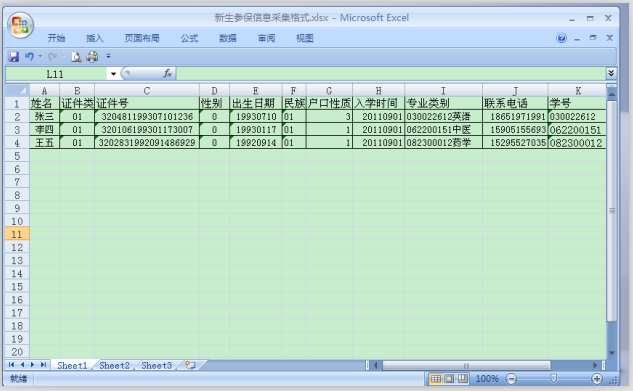
Task: Switch to Sheet2 worksheet tab
Action: (x=114, y=366)
